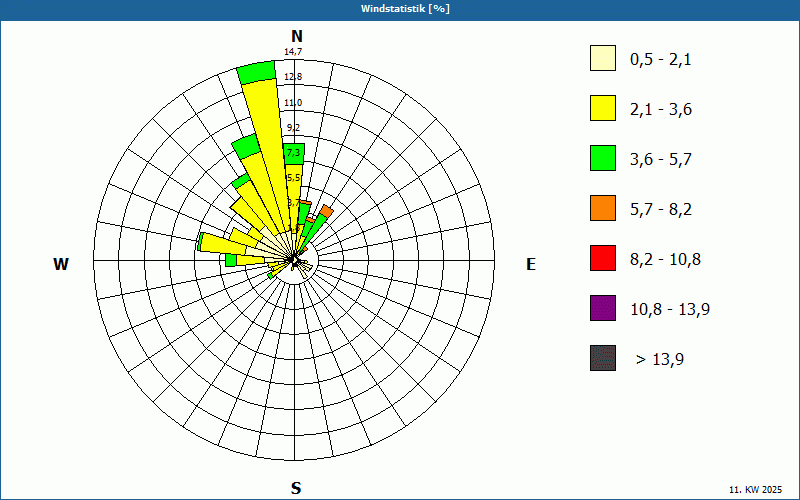Click the 11,0 ring scale value
Screen dimensions: 800x500
click(x=293, y=103)
